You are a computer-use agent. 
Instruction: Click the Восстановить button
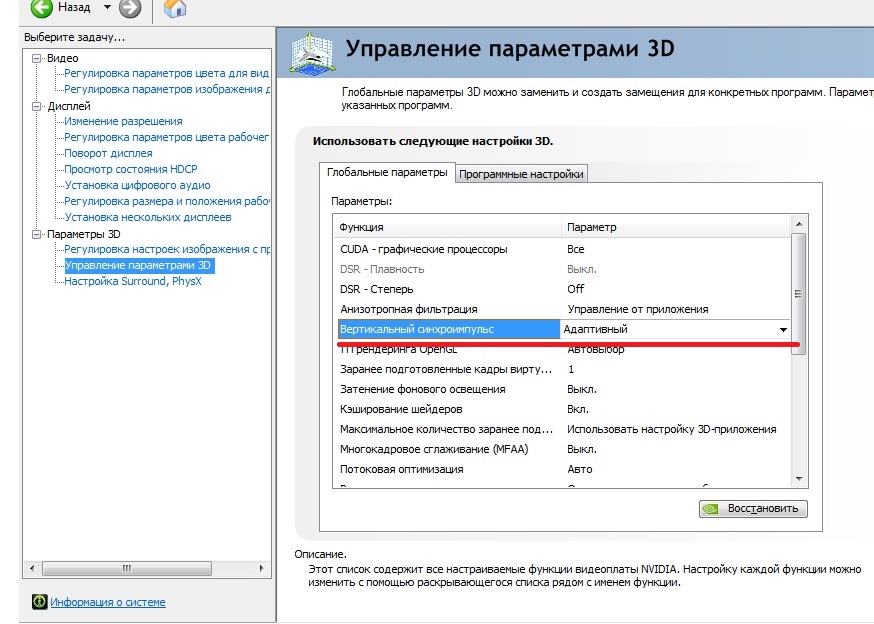753,509
